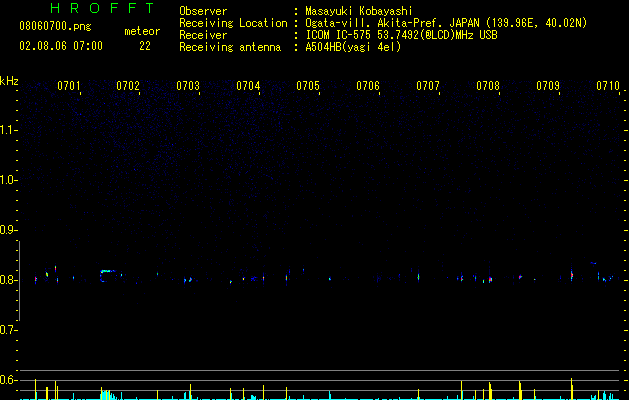This screenshot has width=629, height=400.
Task: Click time marker 0707
Action: coord(428,85)
